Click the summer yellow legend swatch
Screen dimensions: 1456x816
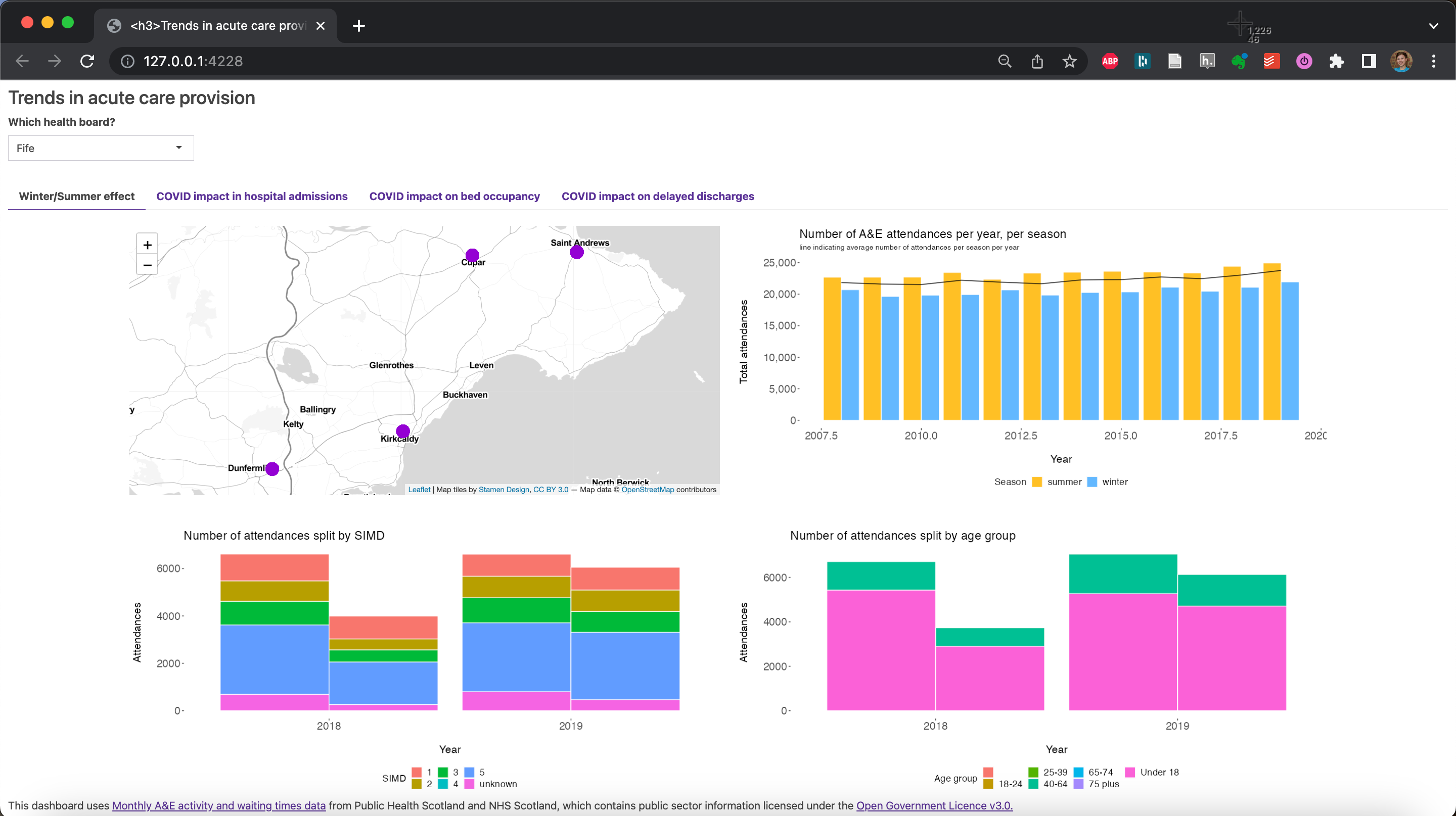click(1036, 482)
